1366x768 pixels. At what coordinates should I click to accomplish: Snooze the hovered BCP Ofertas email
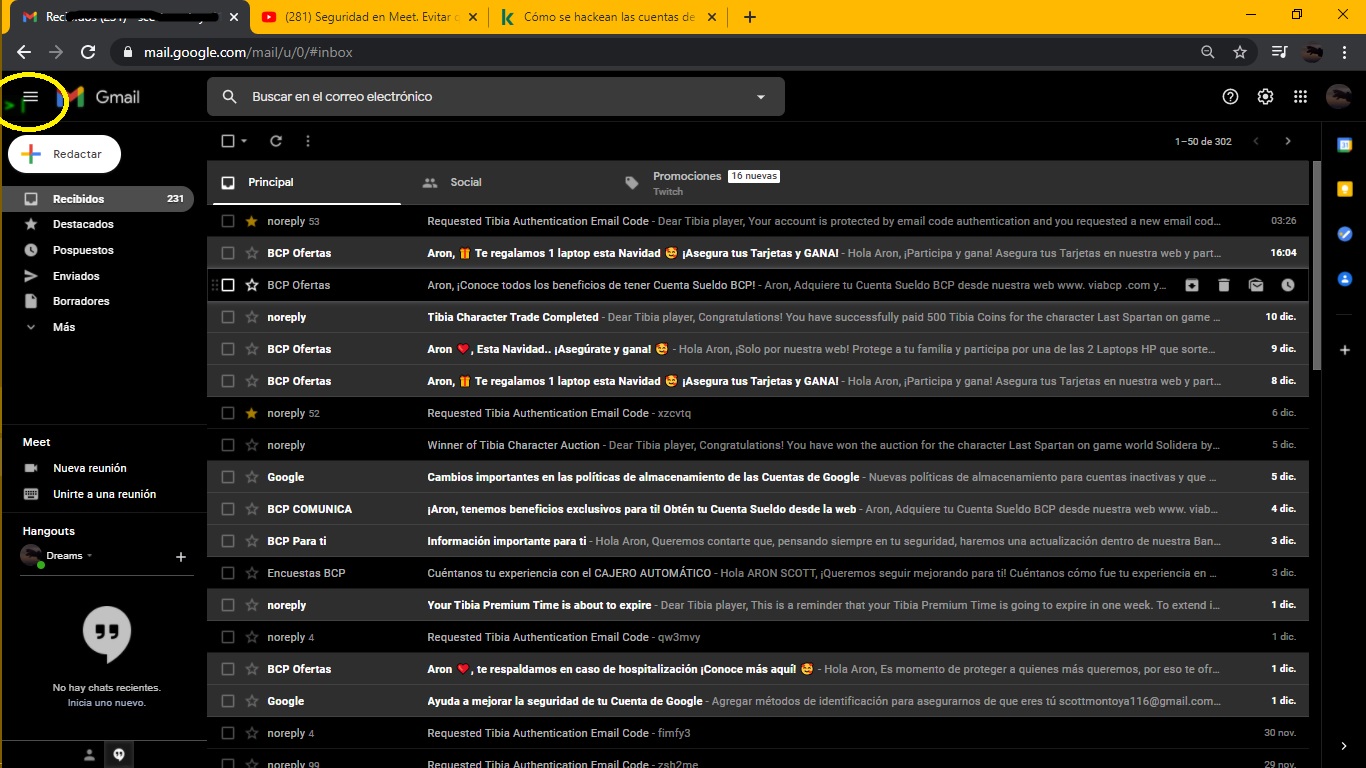(1288, 285)
